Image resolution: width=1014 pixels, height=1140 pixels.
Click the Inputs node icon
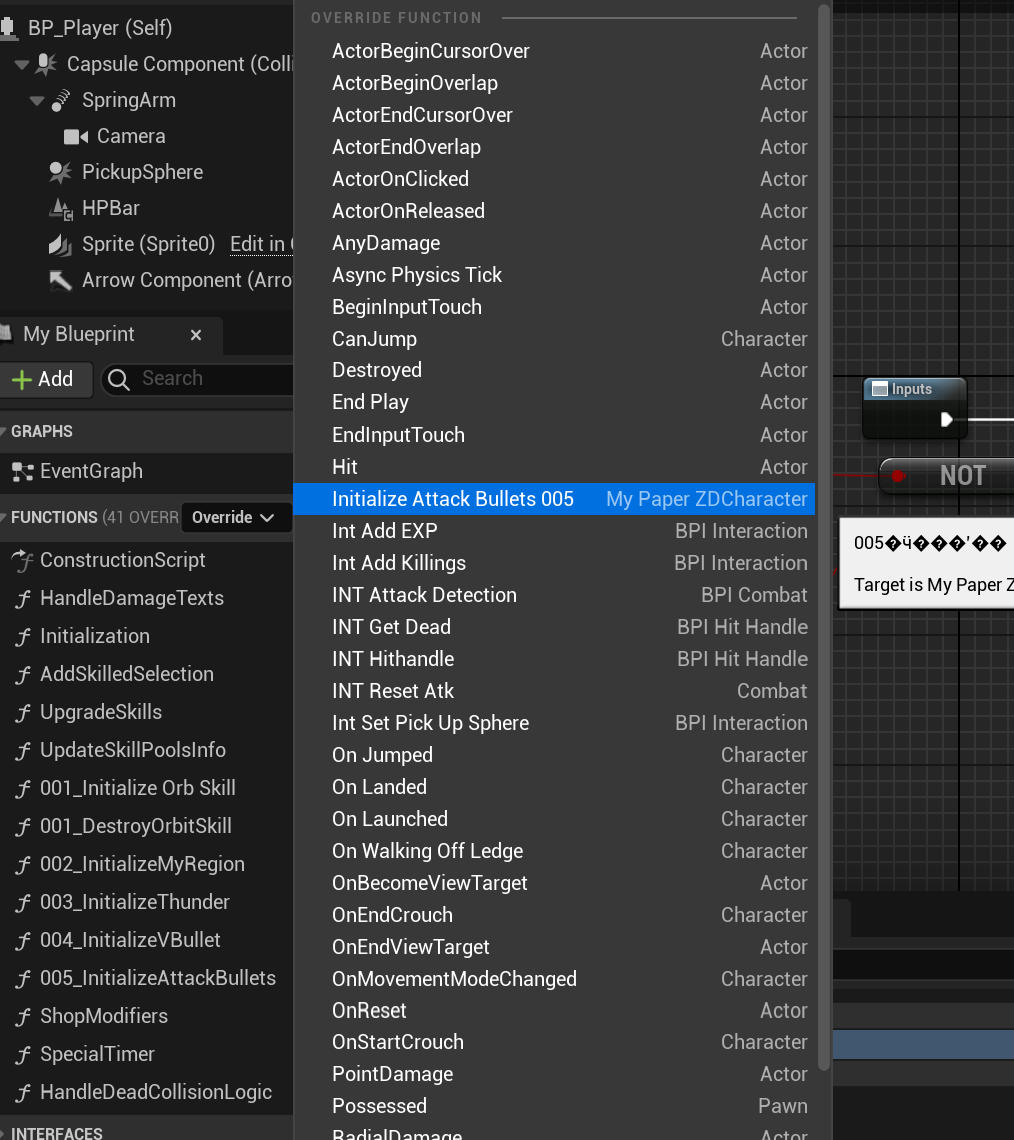(880, 389)
